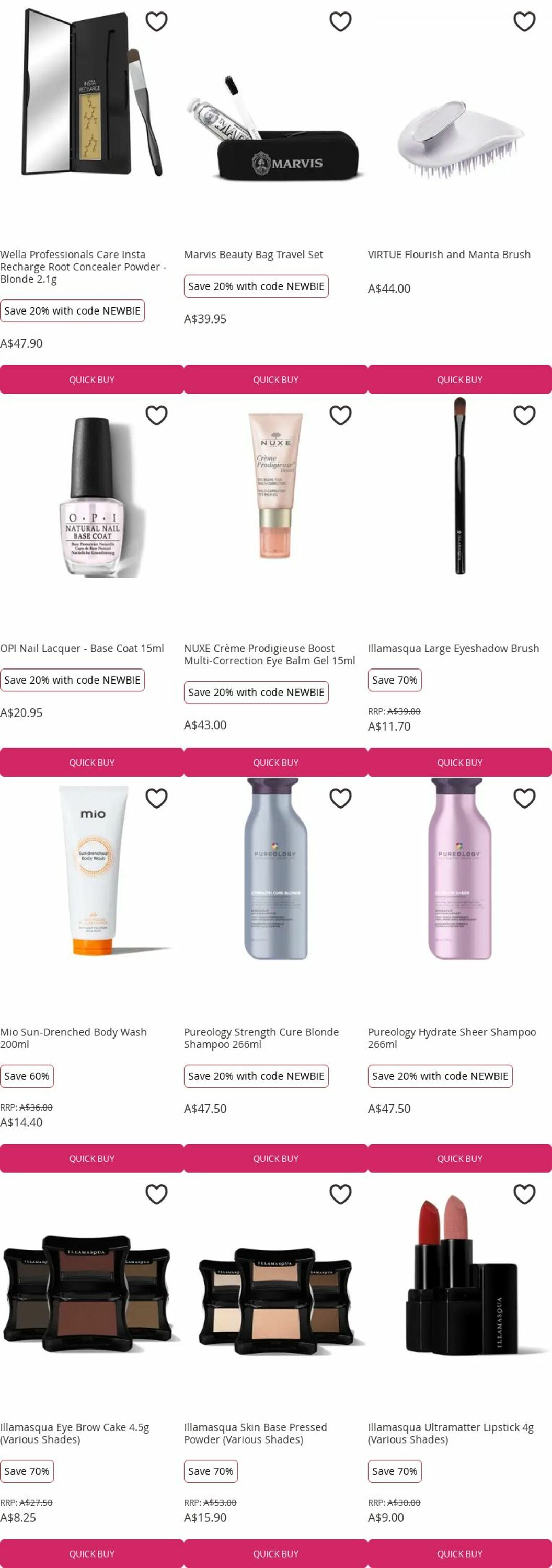The height and width of the screenshot is (1568, 552).
Task: Heart the Illamasqua Large Eyeshadow Brush
Action: [x=524, y=415]
